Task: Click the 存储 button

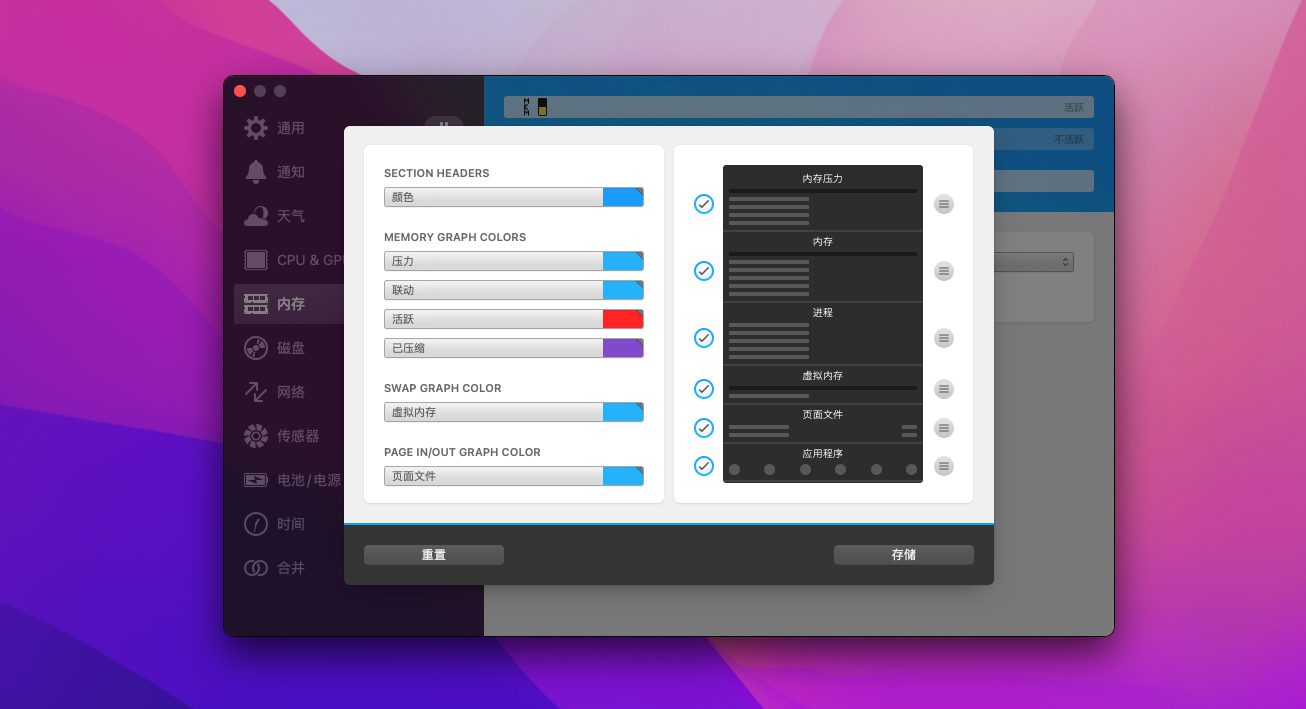Action: (903, 555)
